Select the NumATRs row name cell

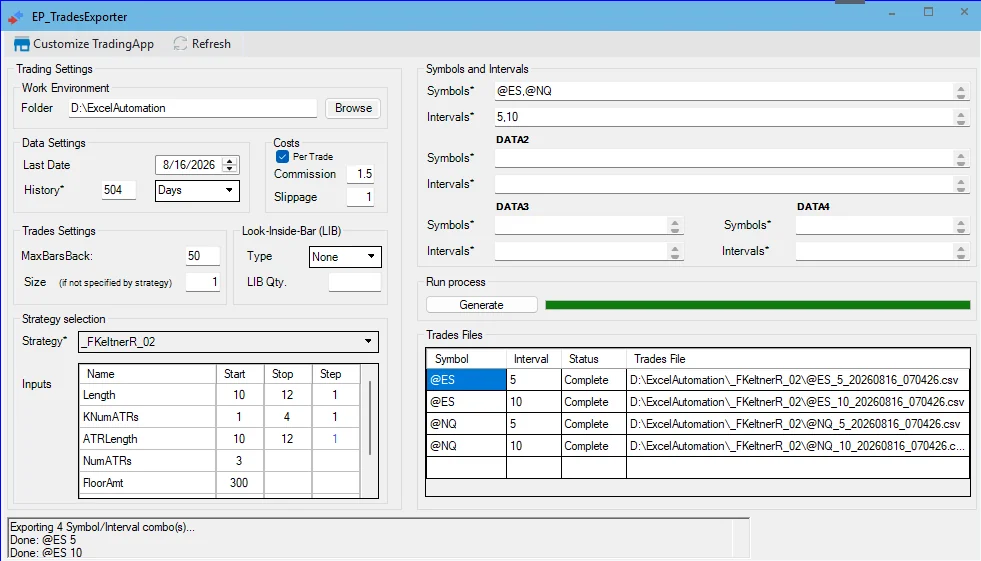click(x=148, y=461)
